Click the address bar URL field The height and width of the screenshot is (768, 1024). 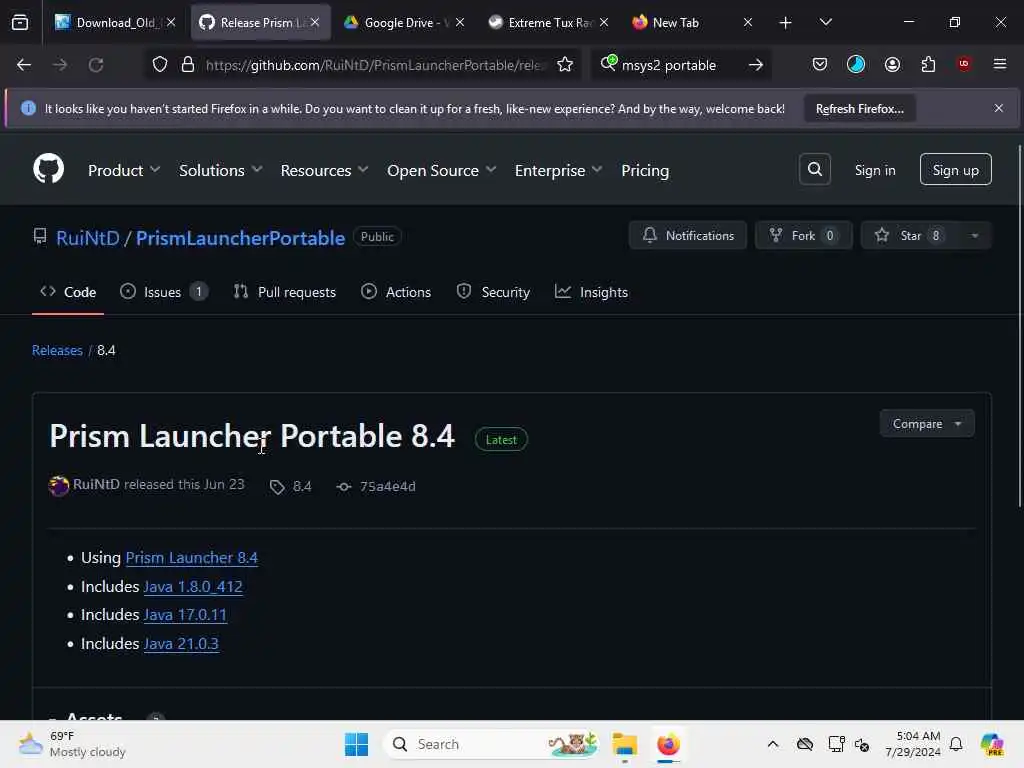tap(374, 65)
